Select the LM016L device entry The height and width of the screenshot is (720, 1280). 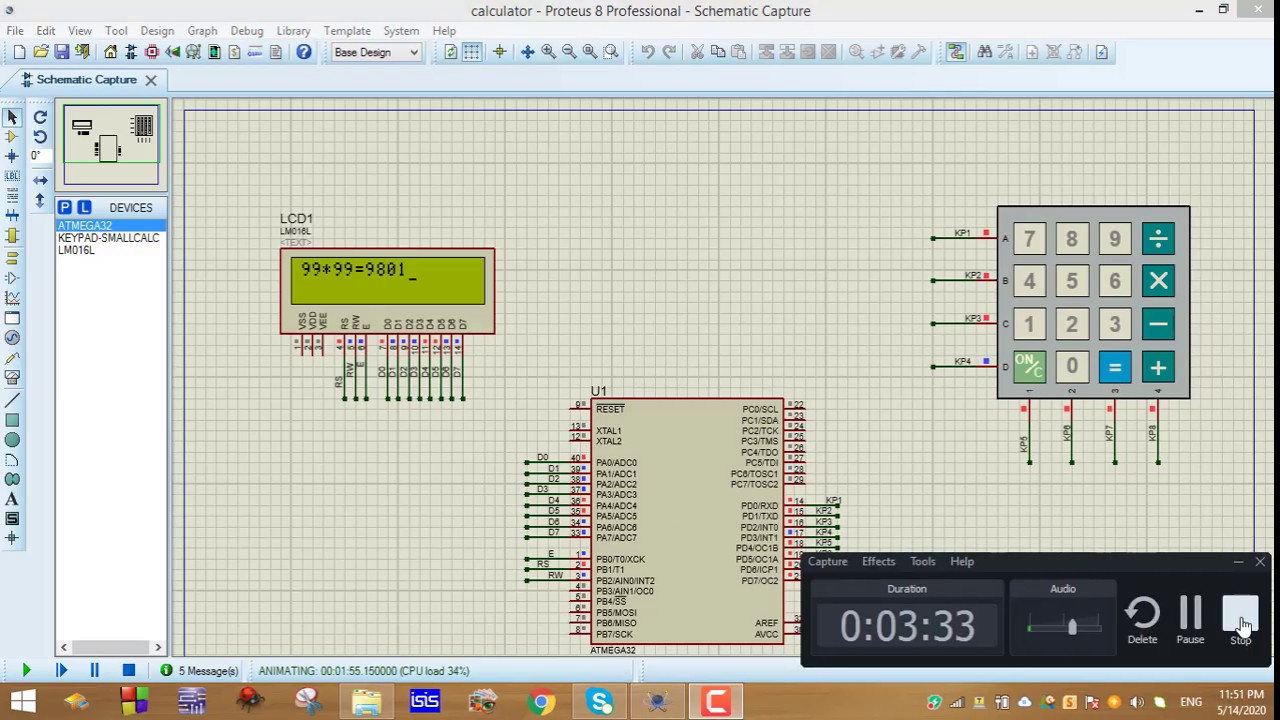click(x=76, y=250)
